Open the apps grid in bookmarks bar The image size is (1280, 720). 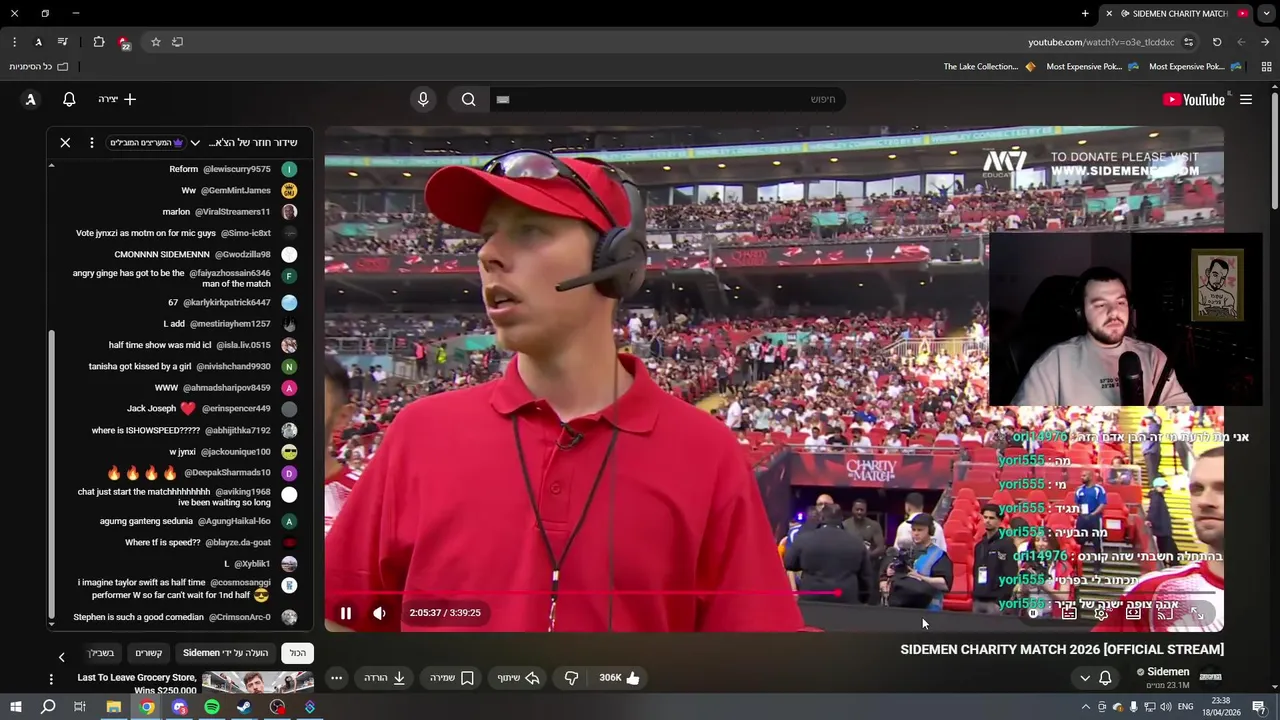click(x=1266, y=67)
